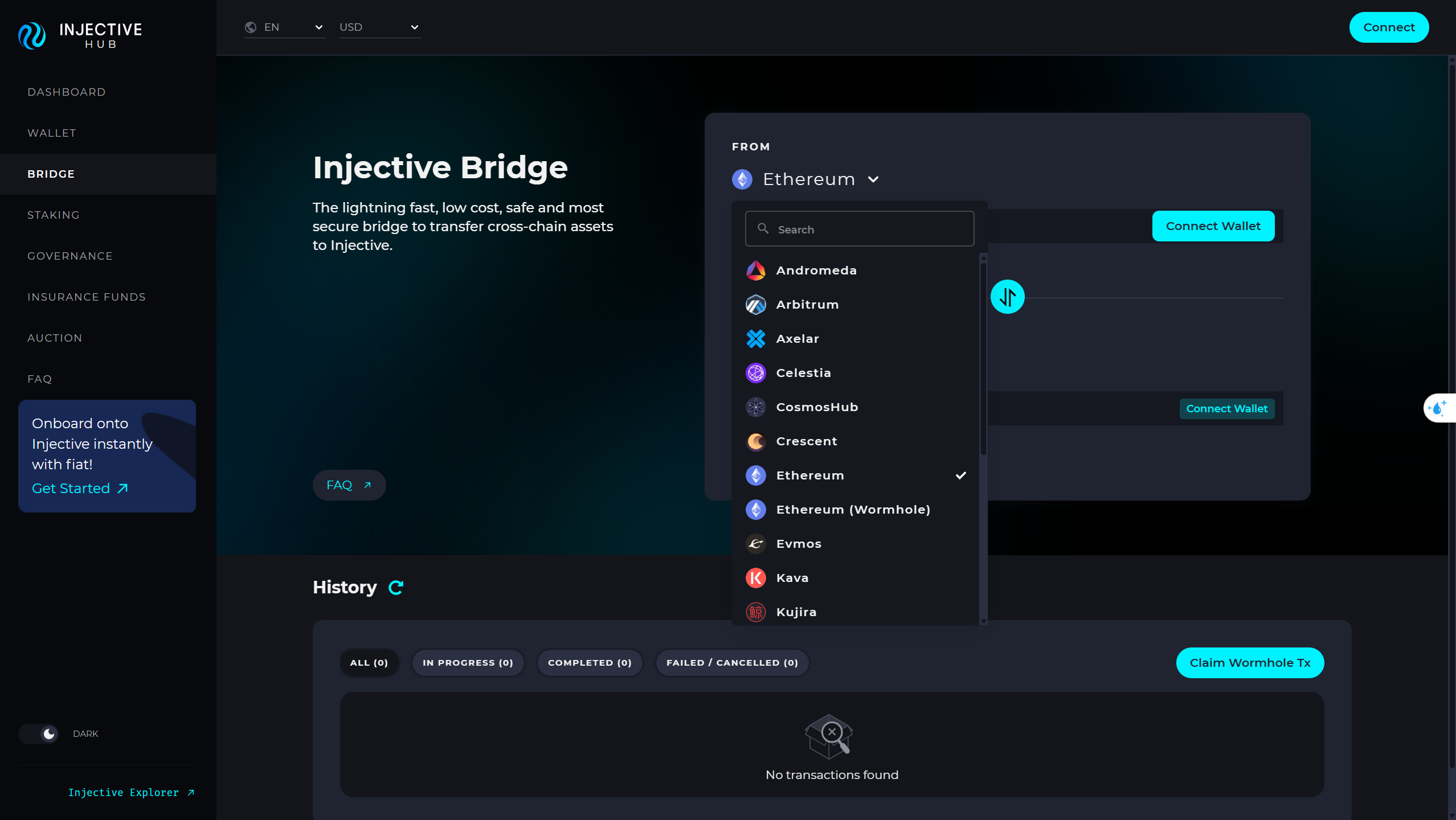Click the search magnifier icon in the dropdown
The width and height of the screenshot is (1456, 820).
point(763,228)
